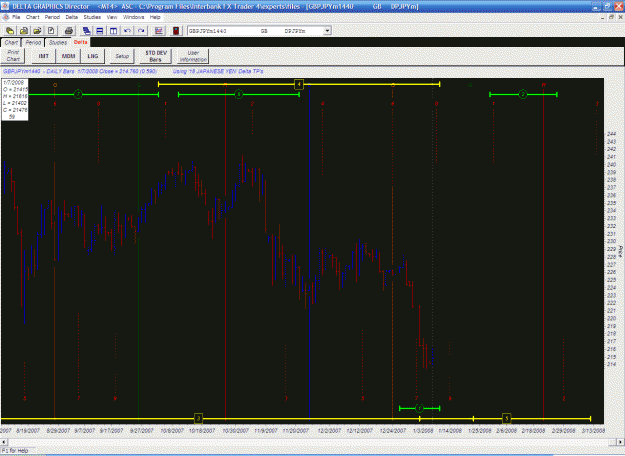Switch to the Chart tab

pyautogui.click(x=11, y=43)
